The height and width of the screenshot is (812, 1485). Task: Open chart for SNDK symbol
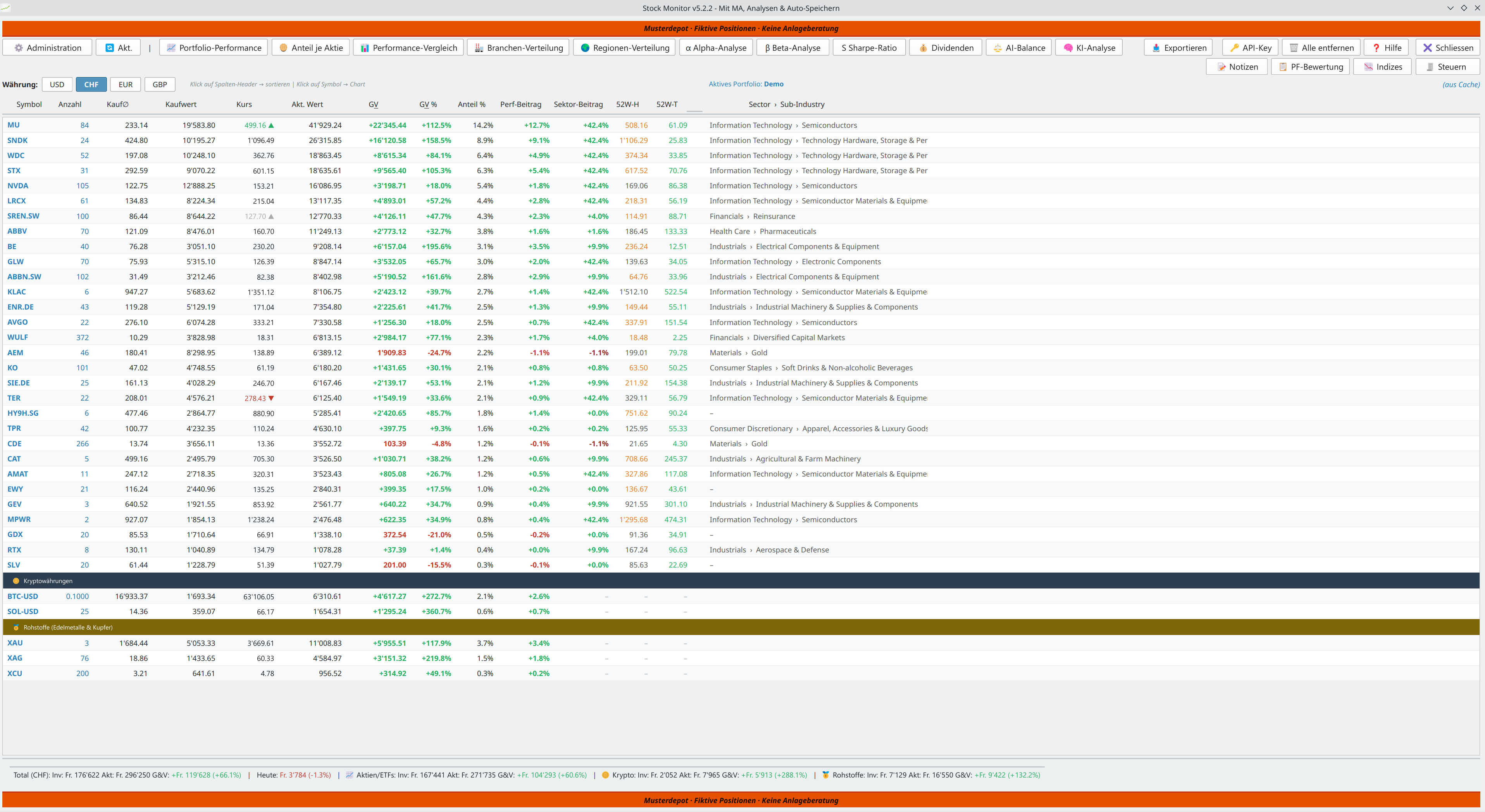[x=17, y=140]
